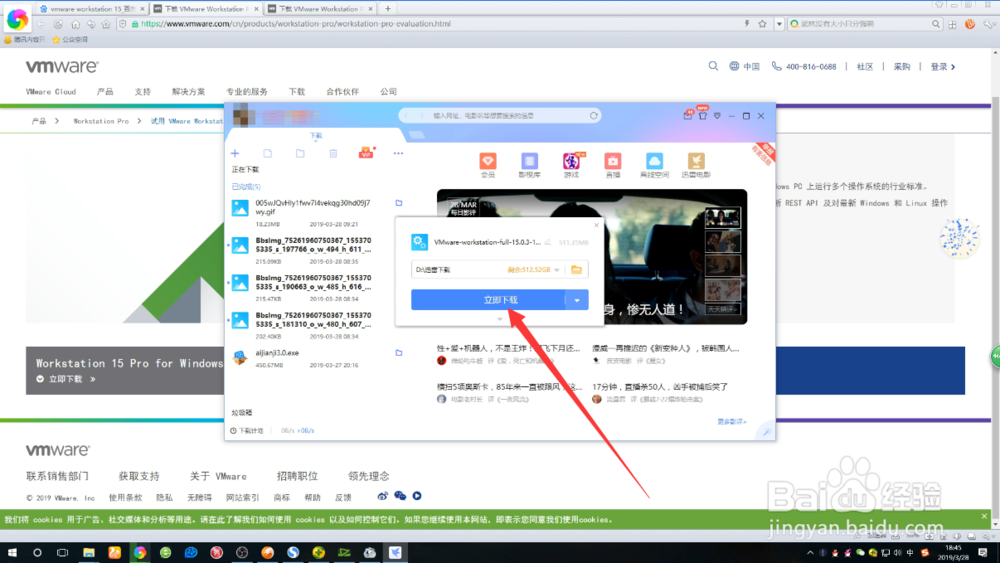This screenshot has width=1000, height=563.
Task: Open the 游戏 games icon
Action: (571, 165)
